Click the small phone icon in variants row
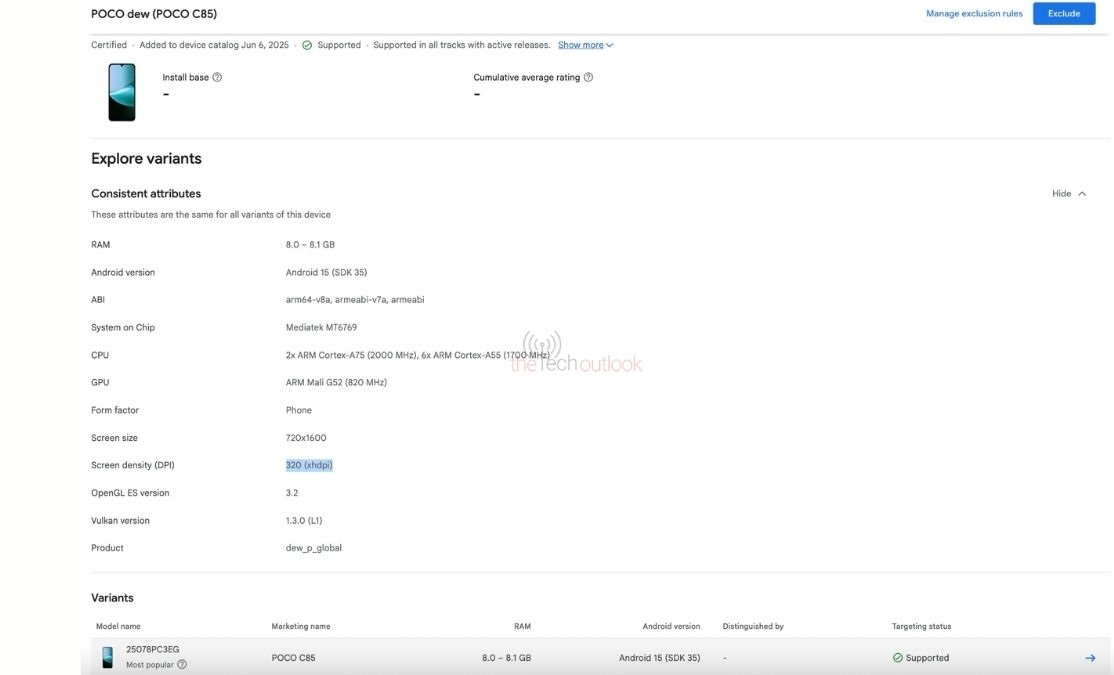 click(107, 657)
